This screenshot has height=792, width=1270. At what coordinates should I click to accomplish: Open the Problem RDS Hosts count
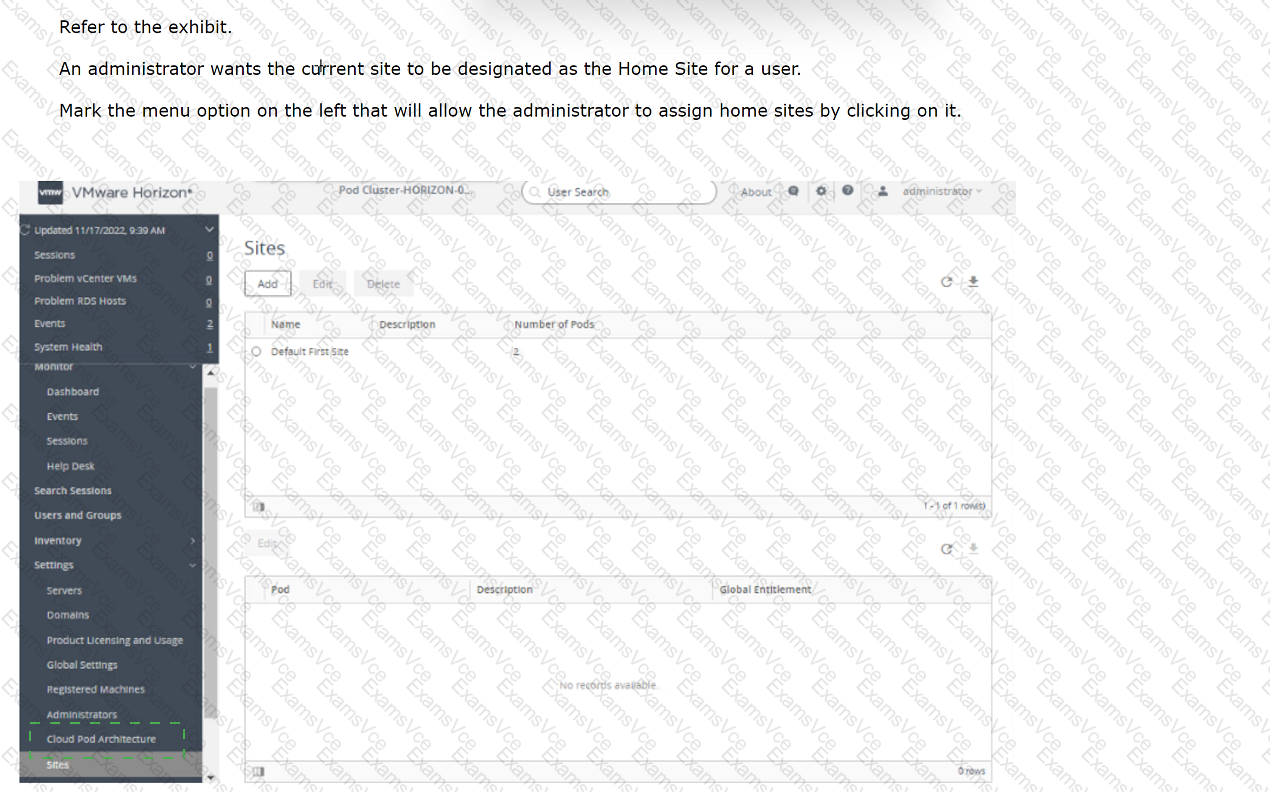(209, 301)
